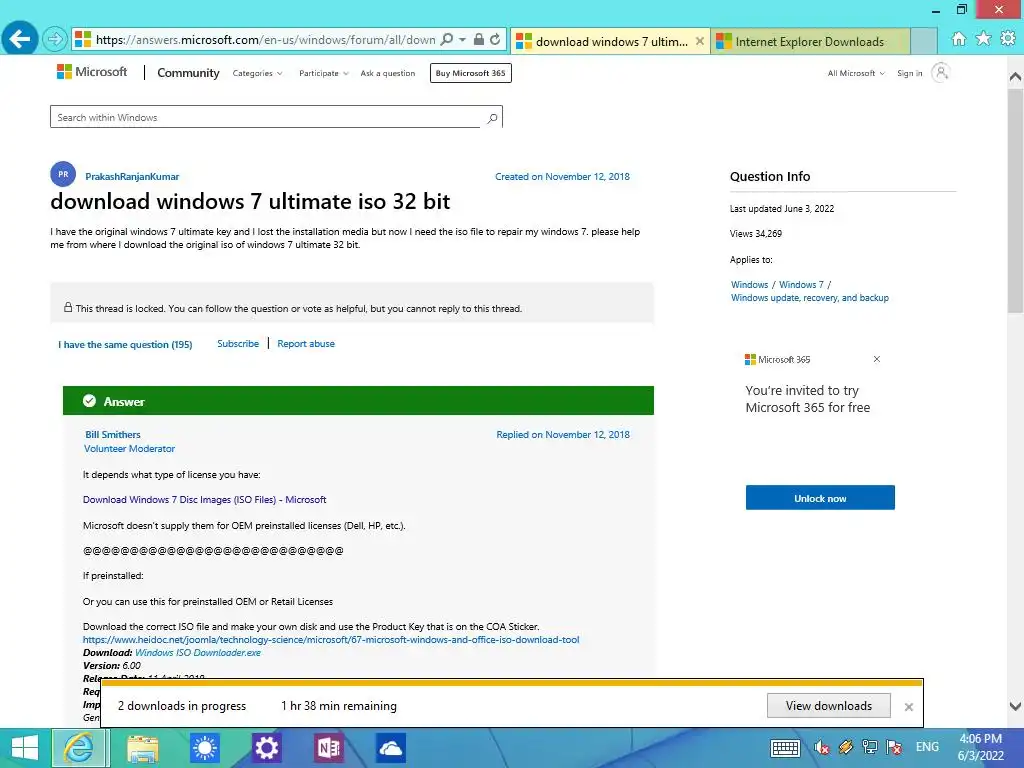Image resolution: width=1024 pixels, height=768 pixels.
Task: Go back using the browser Back arrow
Action: [x=20, y=39]
